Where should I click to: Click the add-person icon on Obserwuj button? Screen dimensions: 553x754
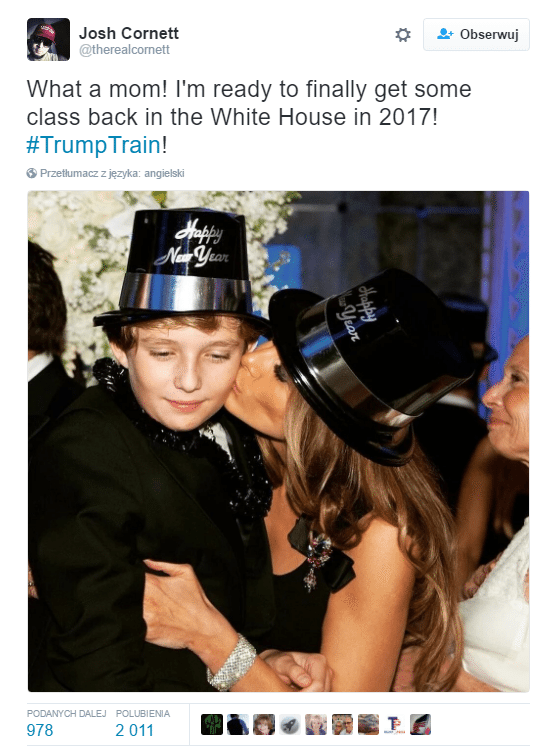pos(445,34)
